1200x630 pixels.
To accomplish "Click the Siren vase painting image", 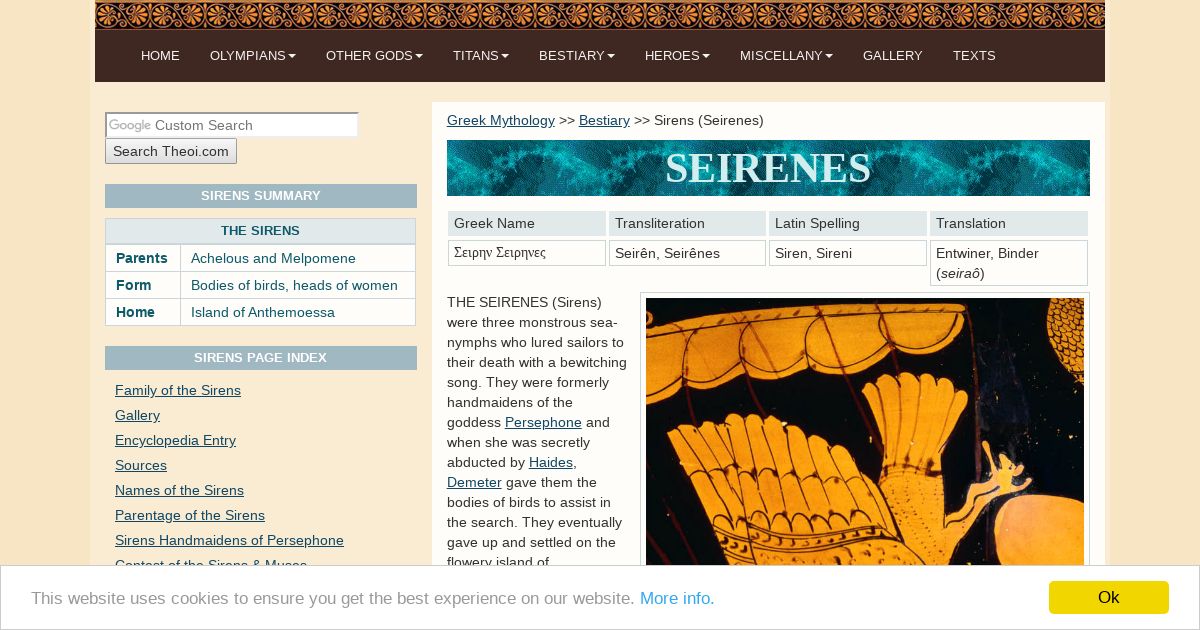I will tap(865, 432).
